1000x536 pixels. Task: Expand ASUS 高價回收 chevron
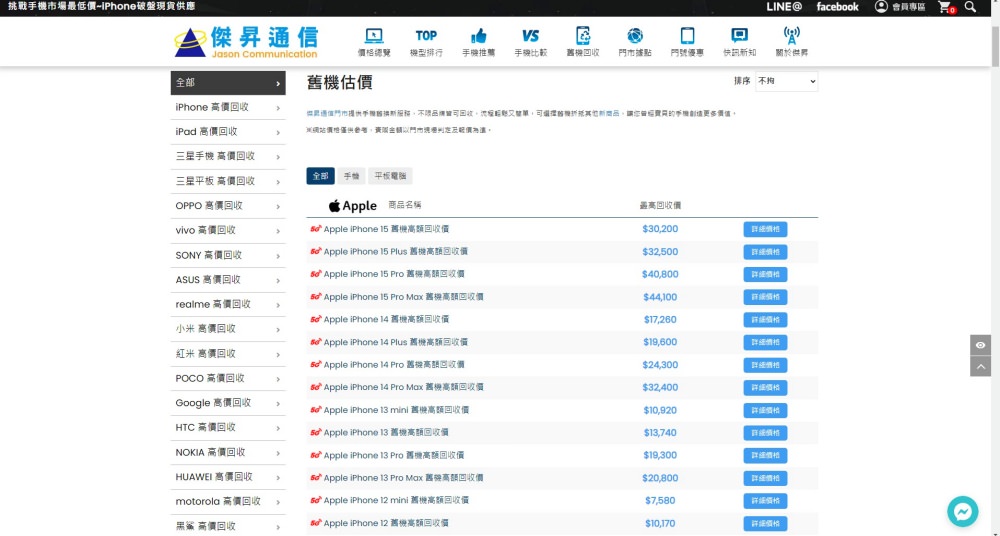278,280
